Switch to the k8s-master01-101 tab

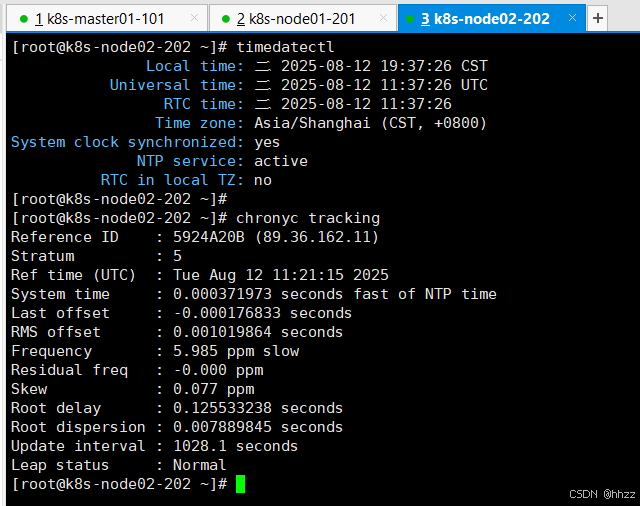pyautogui.click(x=107, y=18)
